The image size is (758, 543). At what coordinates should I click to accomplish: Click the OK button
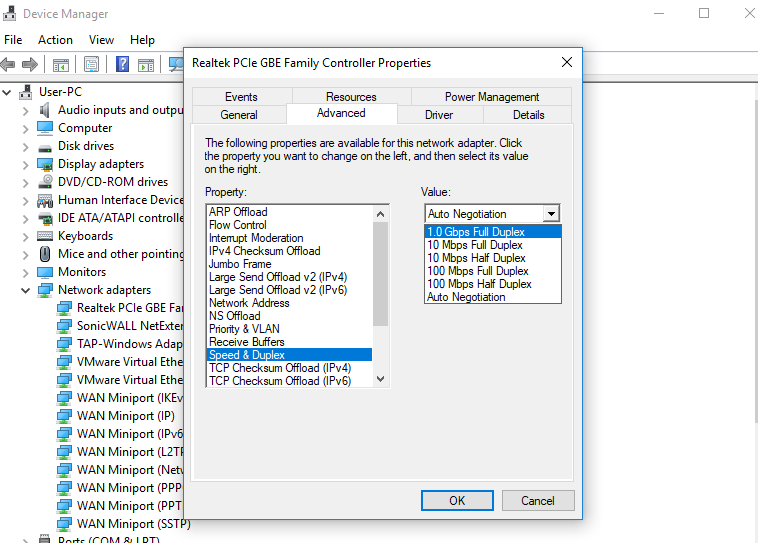(x=457, y=500)
